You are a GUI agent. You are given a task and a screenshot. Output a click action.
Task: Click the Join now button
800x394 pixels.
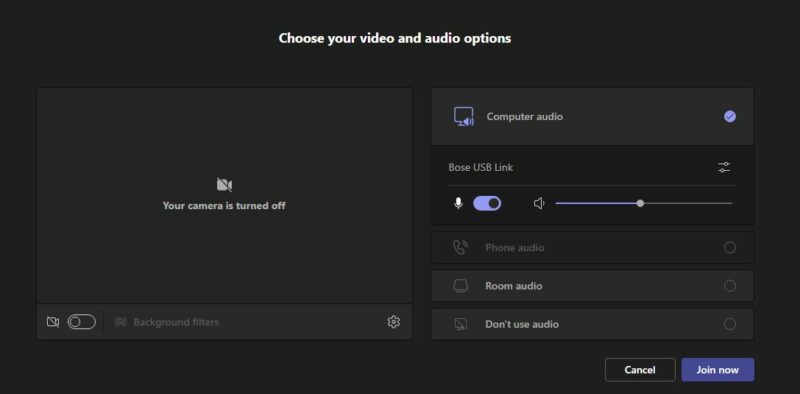coord(718,370)
